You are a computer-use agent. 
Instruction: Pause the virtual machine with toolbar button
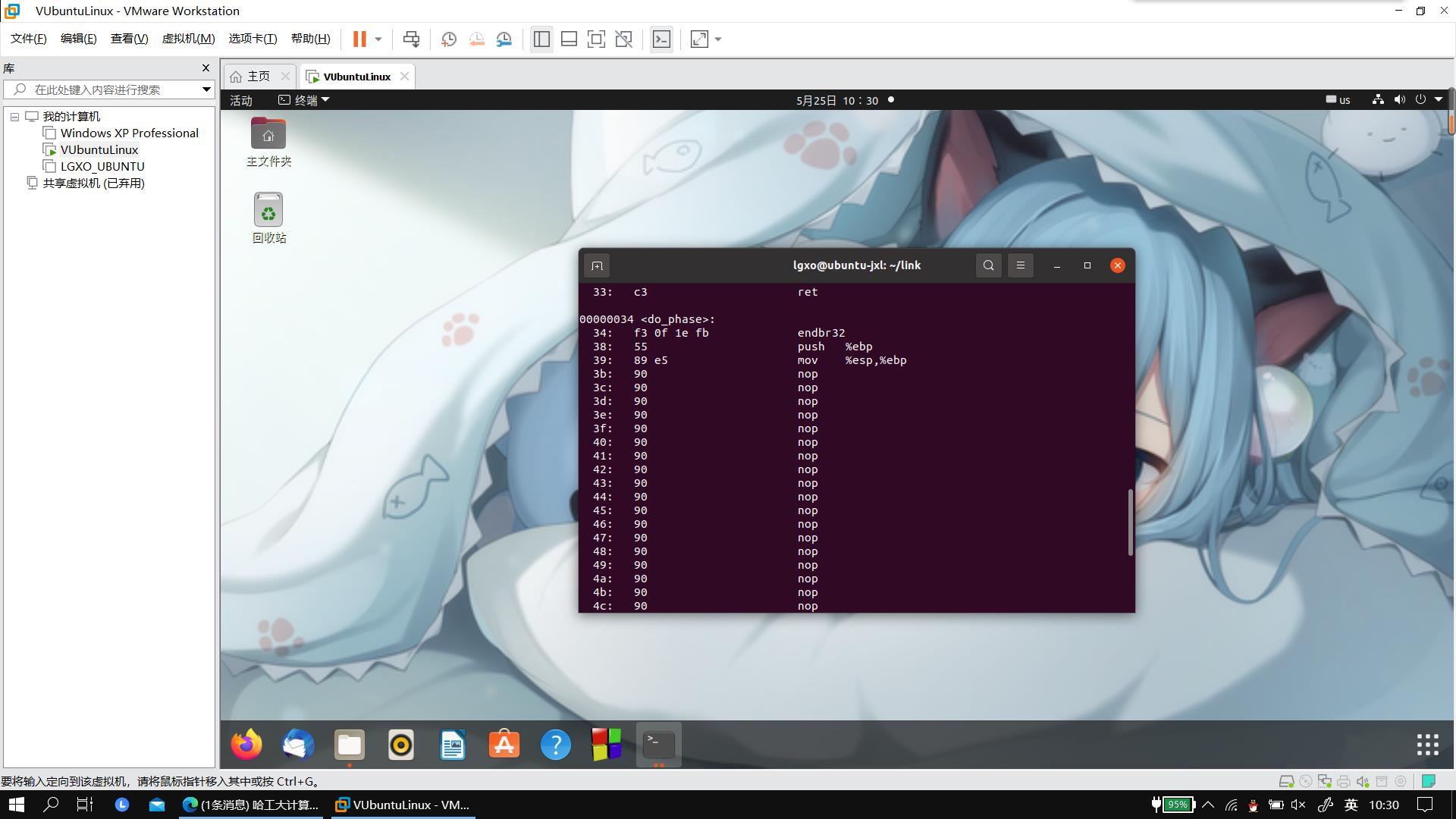(359, 39)
